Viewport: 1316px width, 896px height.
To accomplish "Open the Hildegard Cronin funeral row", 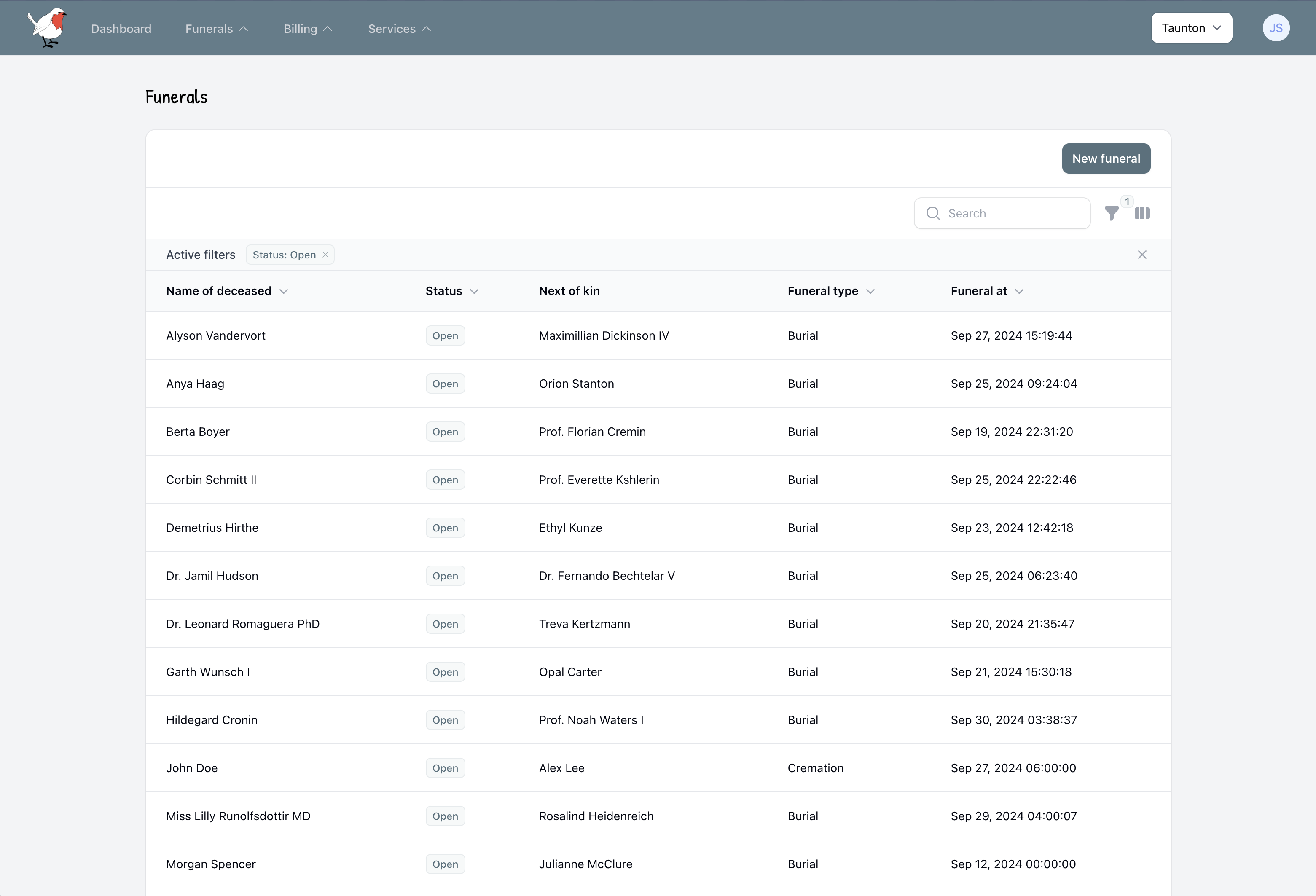I will click(x=658, y=721).
